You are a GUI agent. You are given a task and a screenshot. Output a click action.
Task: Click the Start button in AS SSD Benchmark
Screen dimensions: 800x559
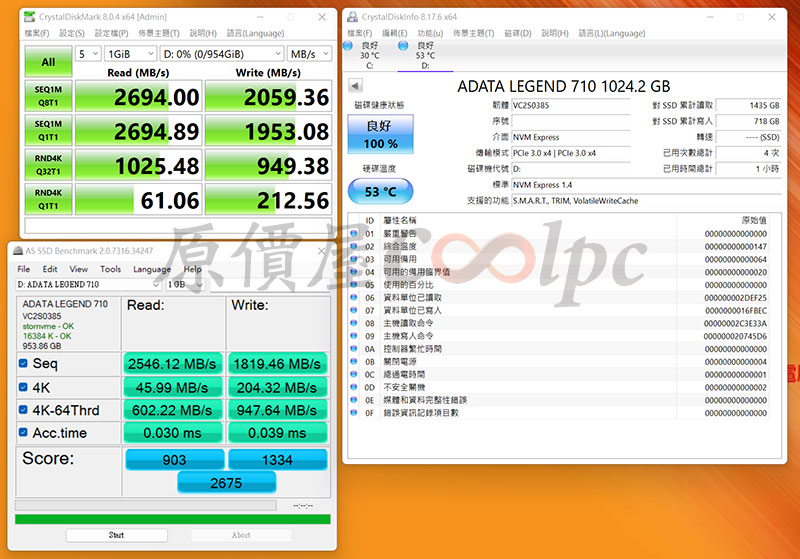point(116,535)
